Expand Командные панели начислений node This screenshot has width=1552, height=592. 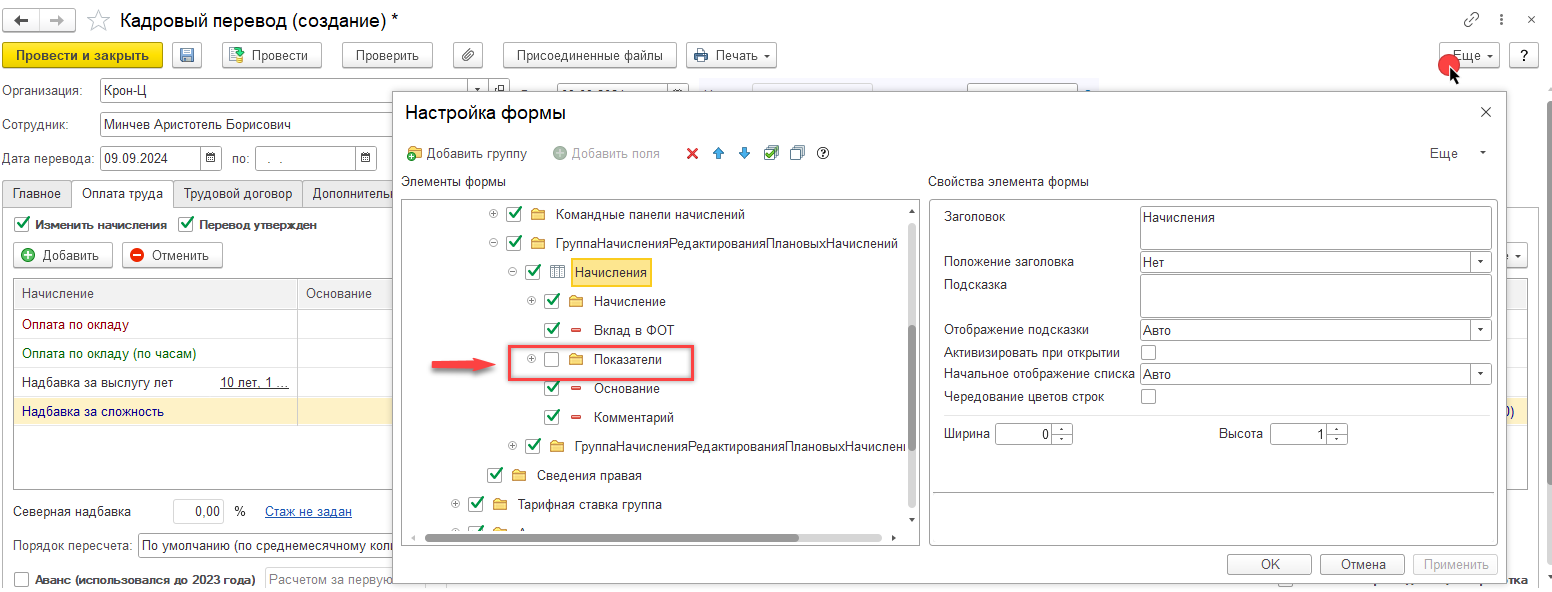click(x=493, y=214)
